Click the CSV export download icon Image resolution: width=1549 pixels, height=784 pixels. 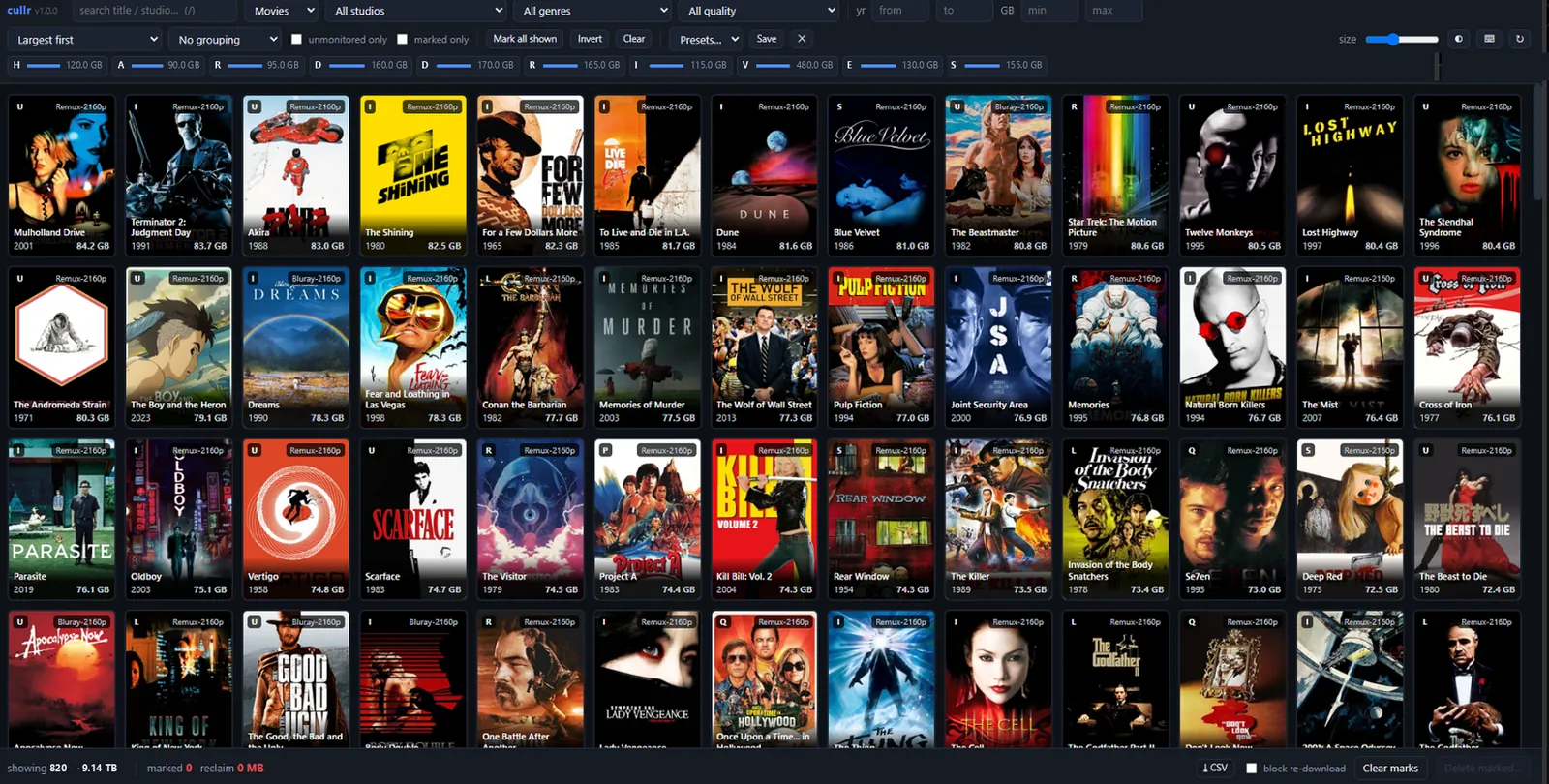pyautogui.click(x=1215, y=768)
